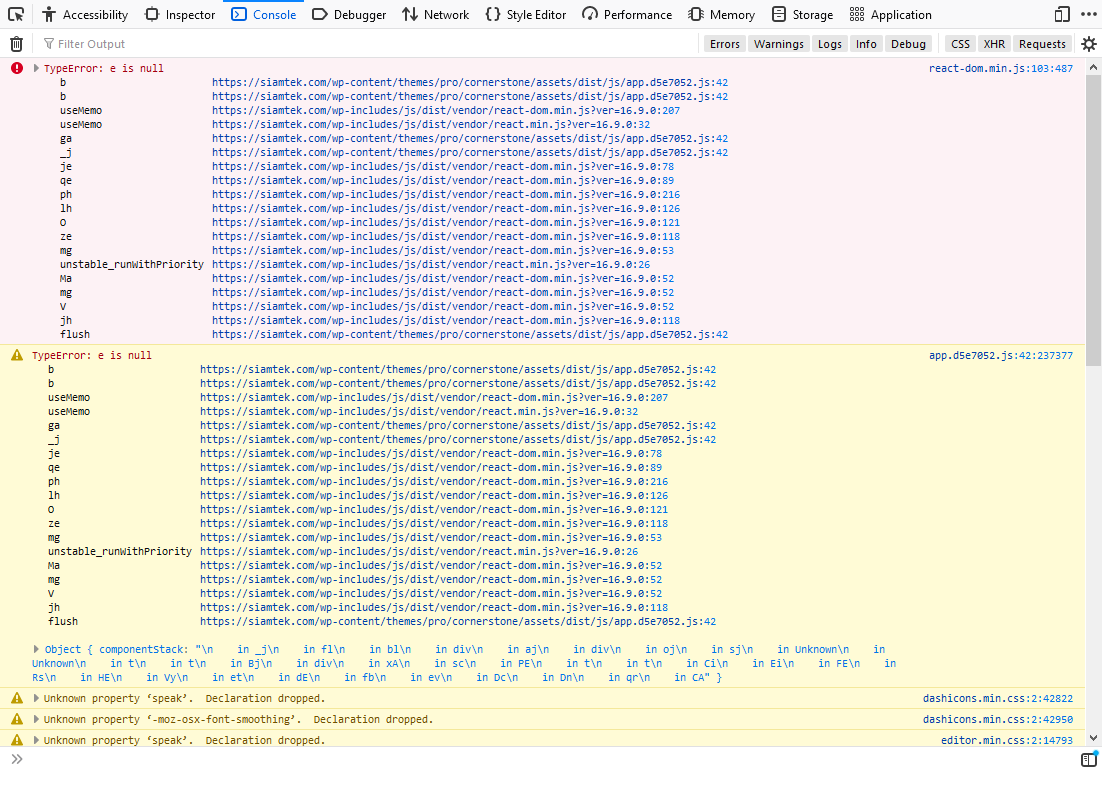Open app.d5e7052.js:42:237377 source link
Screen dimensions: 1102x791
tap(1001, 355)
